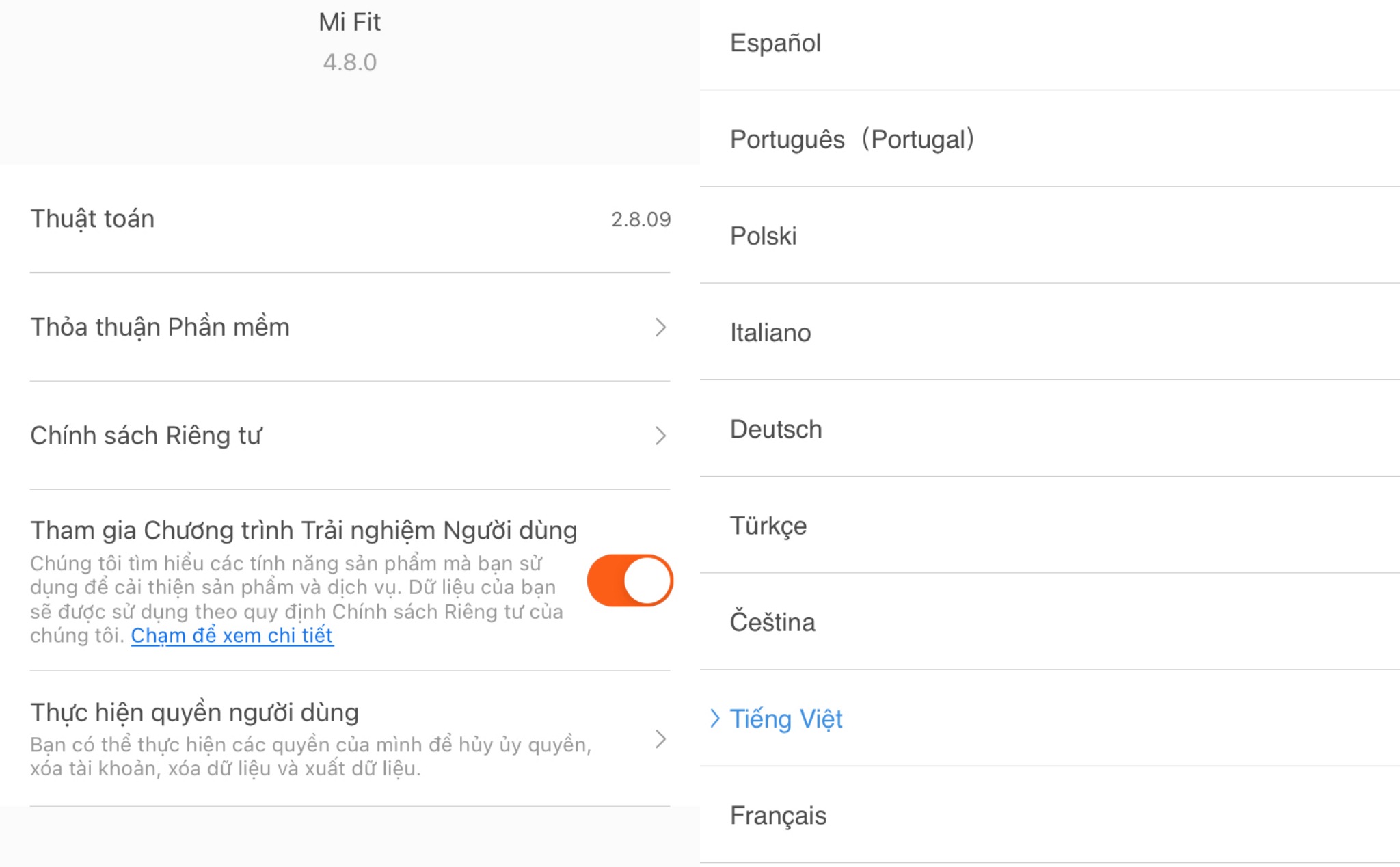1400x867 pixels.
Task: Open the Chính sách Riêng tư row
Action: coord(350,436)
